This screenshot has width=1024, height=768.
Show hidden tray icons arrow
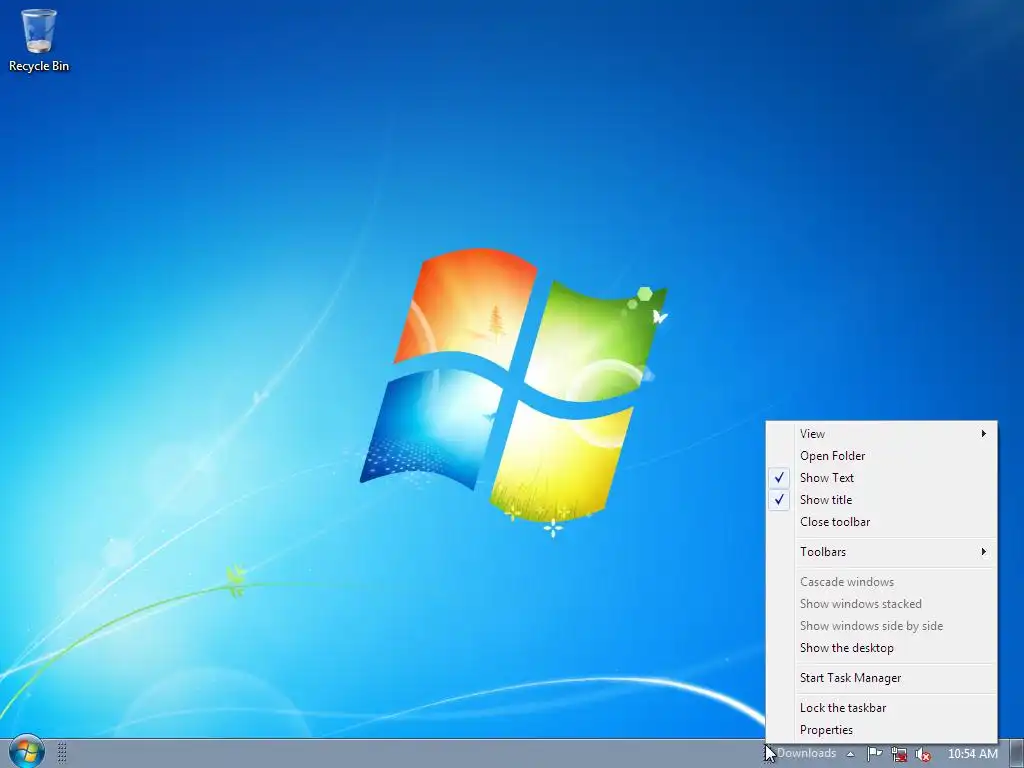pos(850,754)
